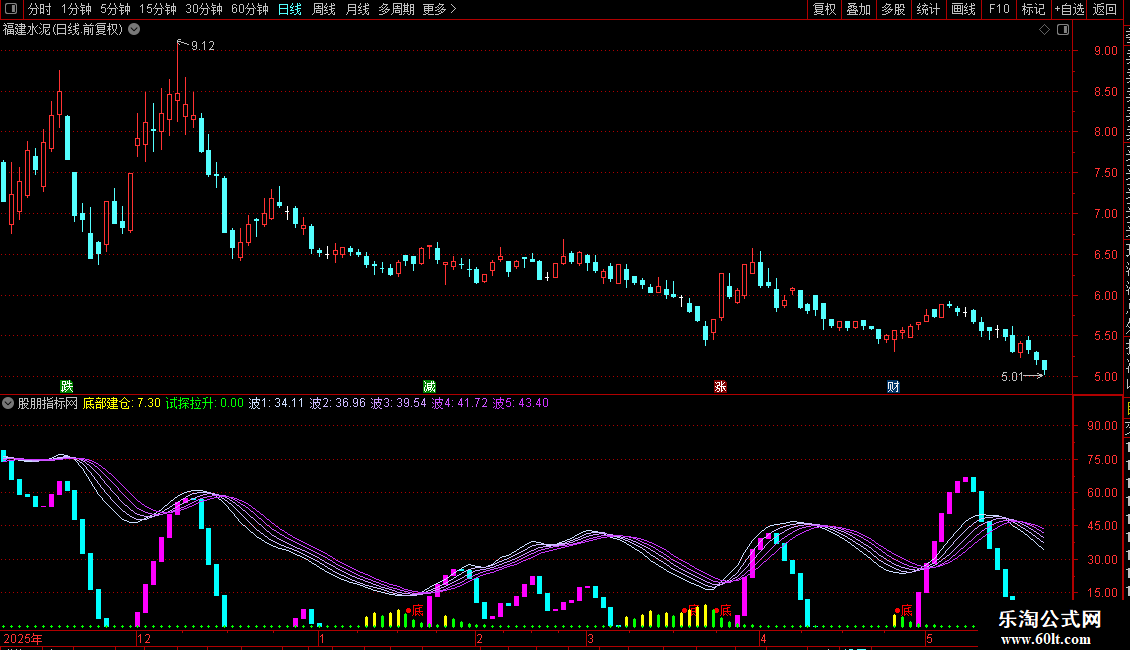Click the red 涨 event marker
The height and width of the screenshot is (650, 1130).
click(x=720, y=387)
